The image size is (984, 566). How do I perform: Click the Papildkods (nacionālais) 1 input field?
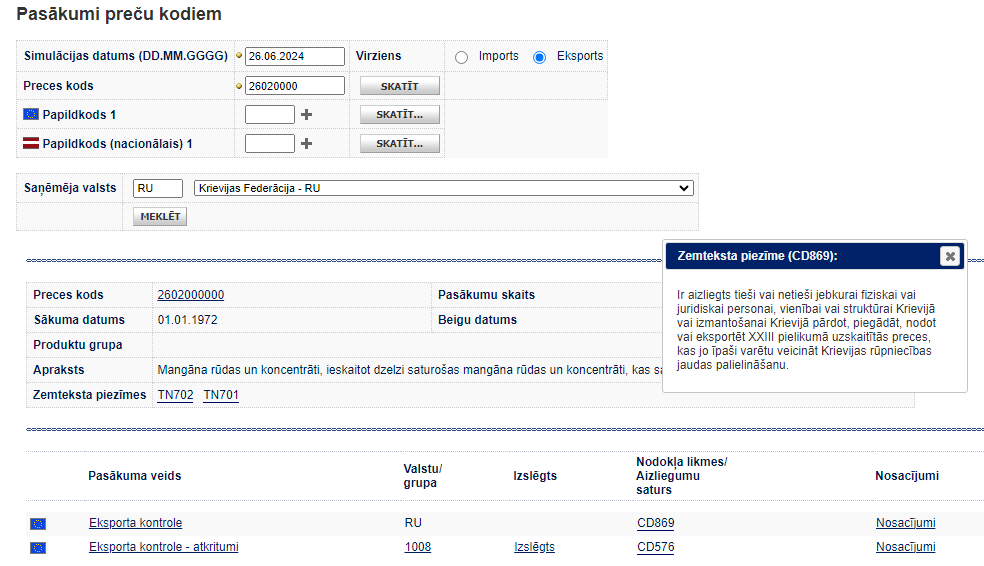[270, 144]
